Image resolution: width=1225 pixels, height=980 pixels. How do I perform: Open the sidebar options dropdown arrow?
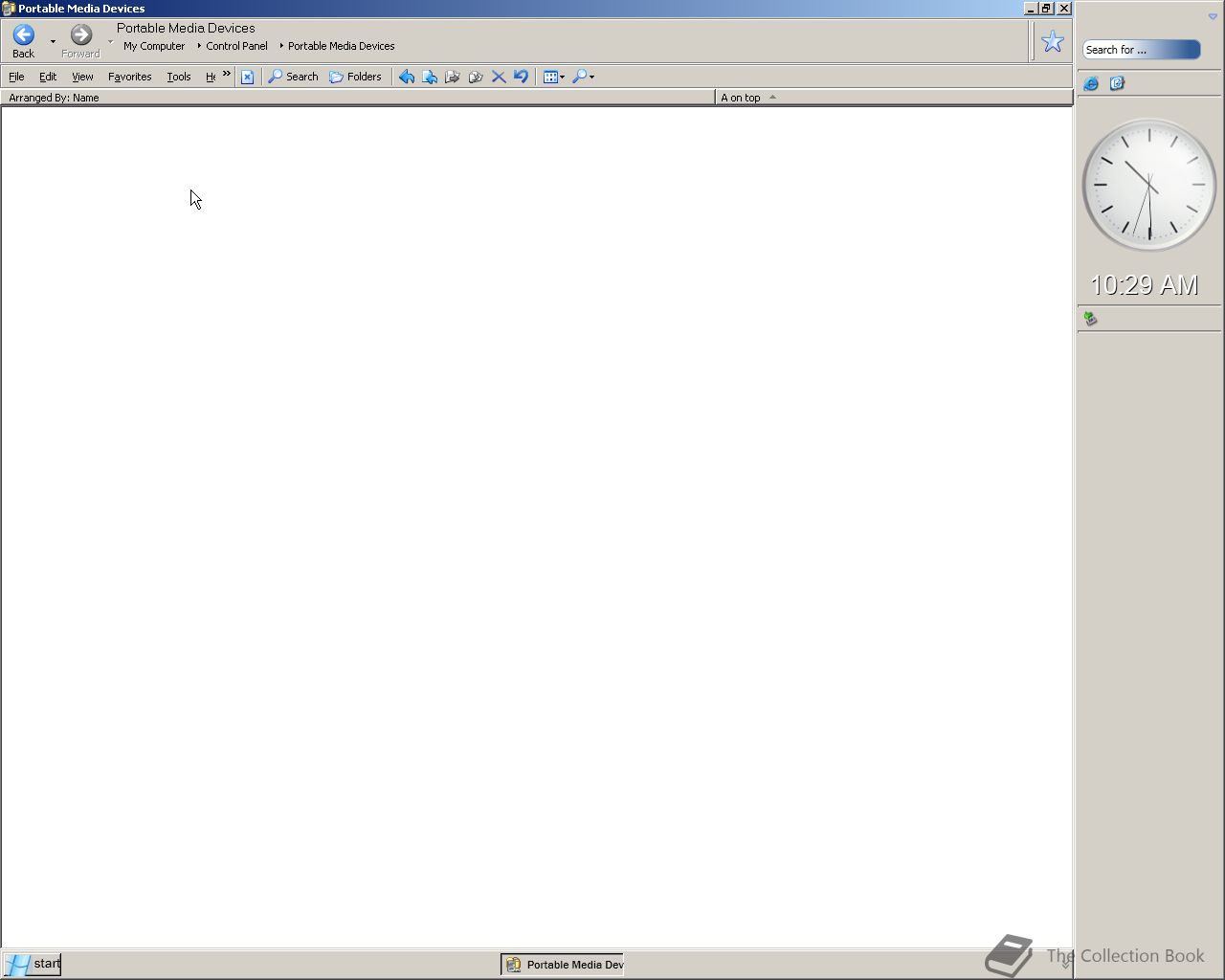1213,16
